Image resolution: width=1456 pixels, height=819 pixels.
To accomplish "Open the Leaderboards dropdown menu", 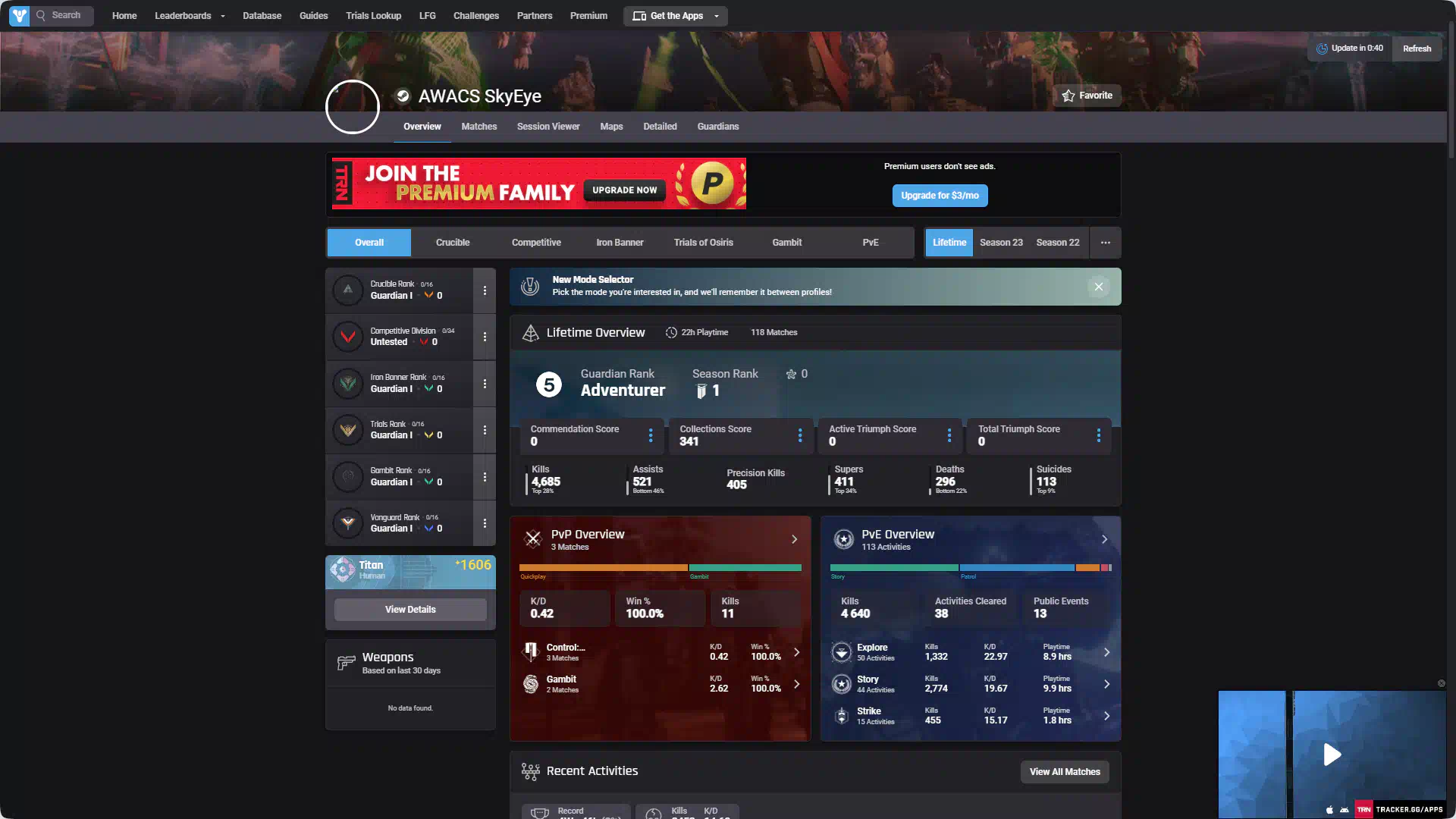I will pyautogui.click(x=190, y=16).
